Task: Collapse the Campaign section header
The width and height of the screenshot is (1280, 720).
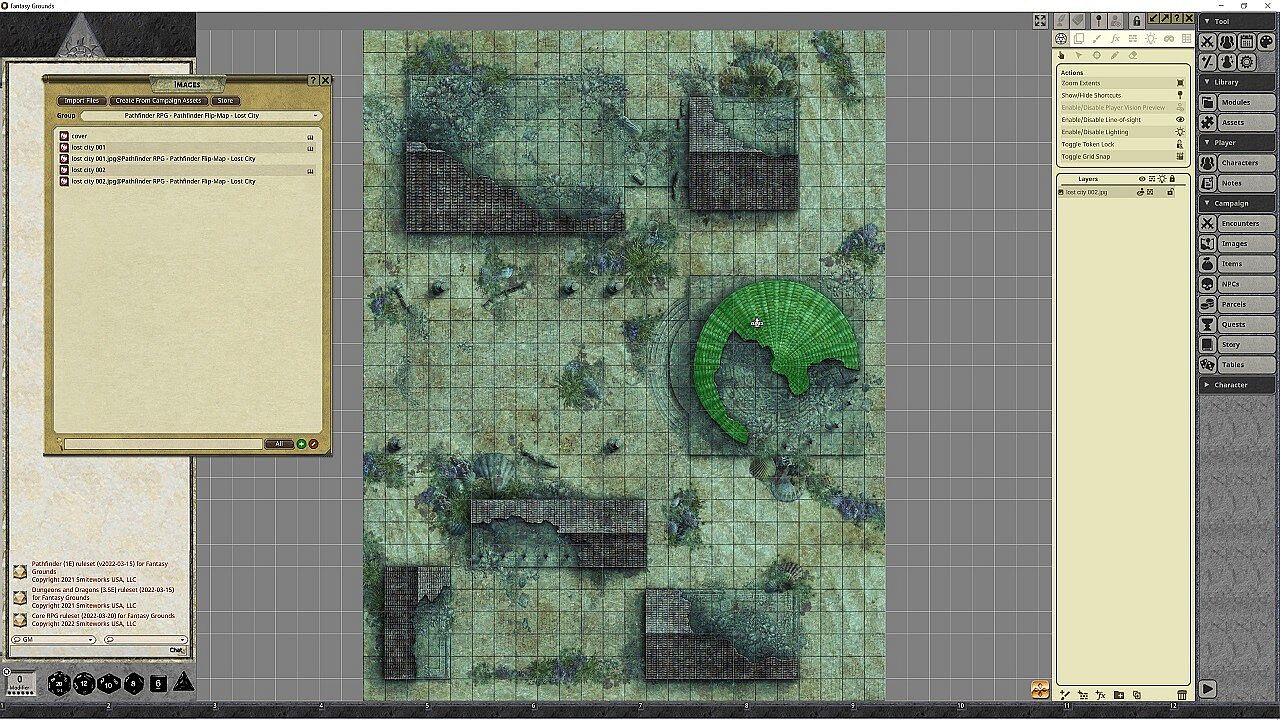Action: 1238,203
